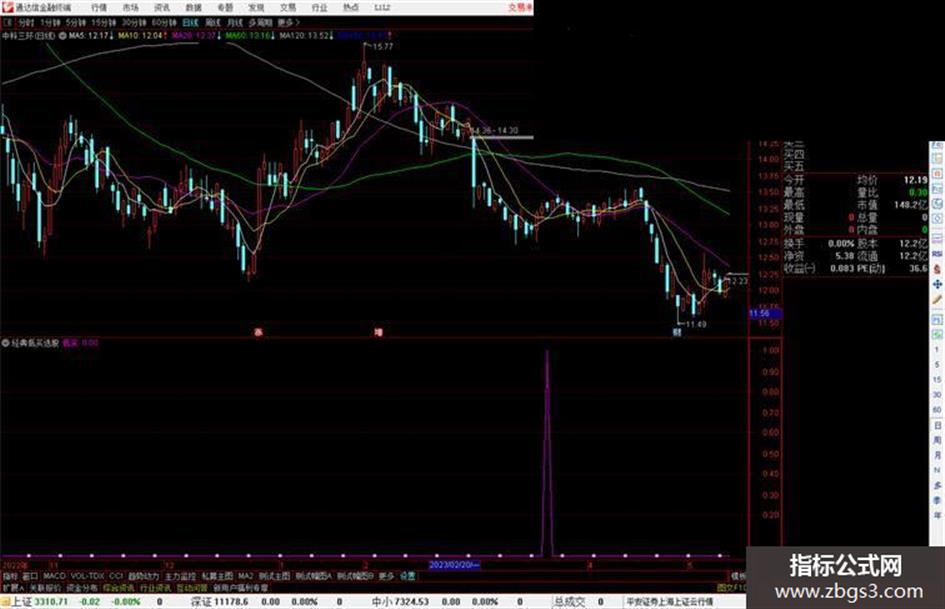Click the red figure icon in sidebar

click(x=937, y=269)
